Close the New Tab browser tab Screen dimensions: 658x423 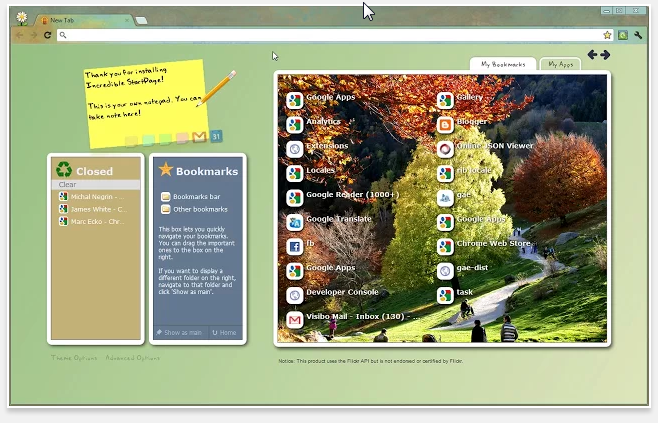[127, 20]
